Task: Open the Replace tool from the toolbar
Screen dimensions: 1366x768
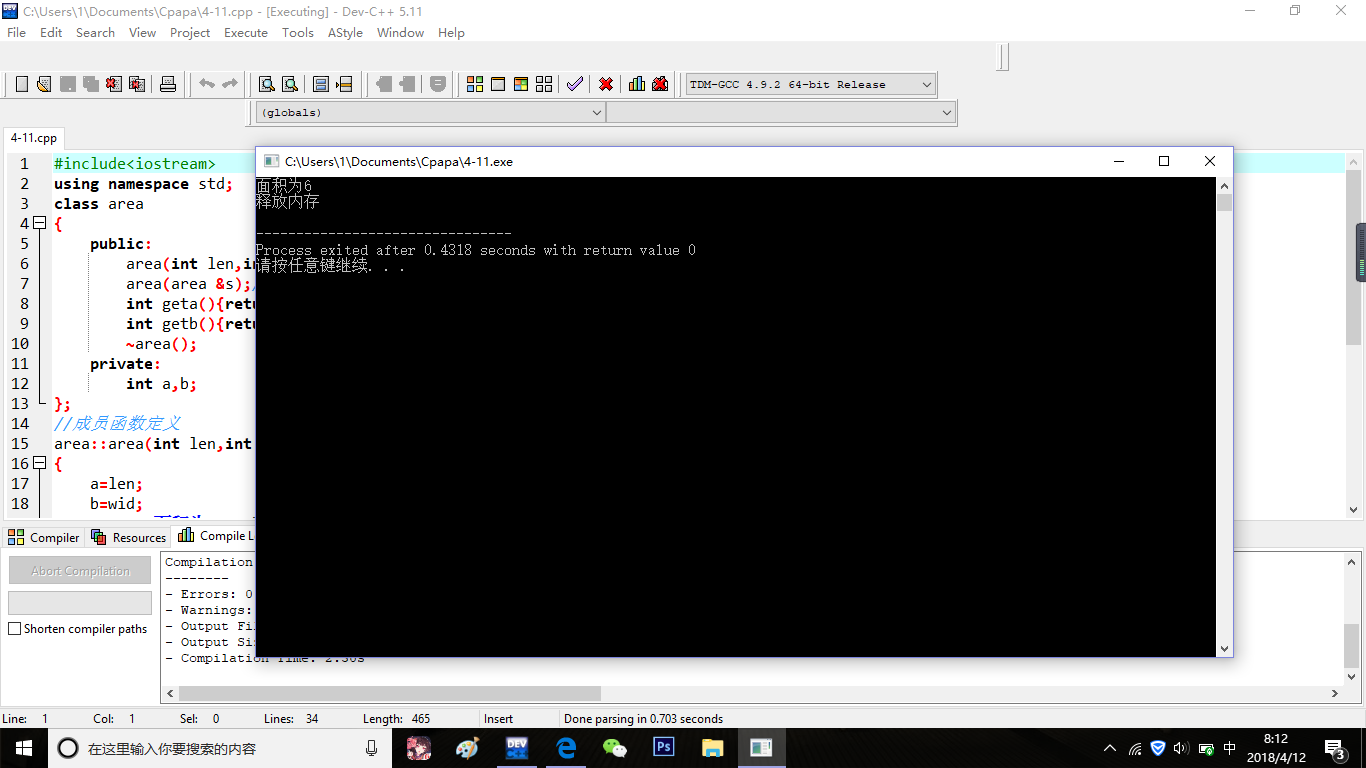Action: point(290,84)
